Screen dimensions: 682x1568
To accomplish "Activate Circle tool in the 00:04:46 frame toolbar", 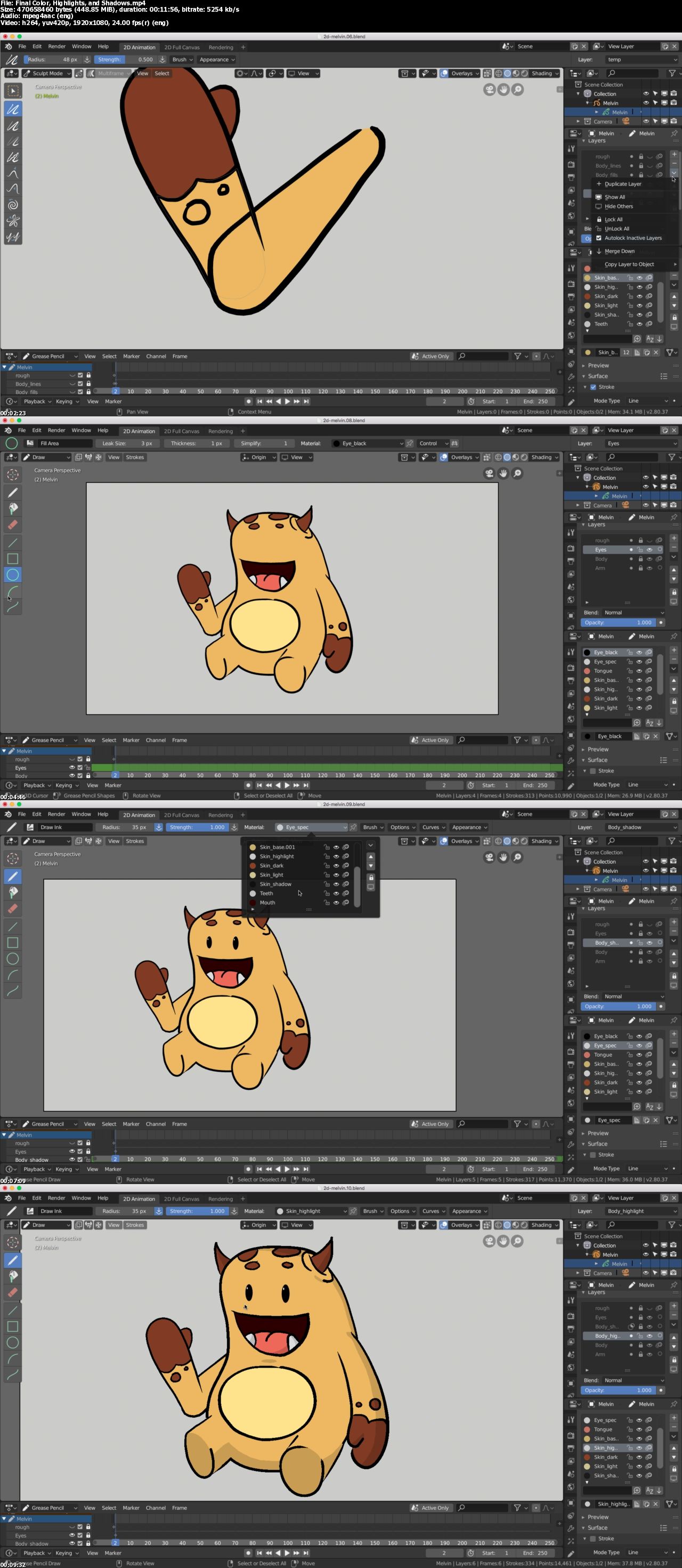I will click(13, 575).
